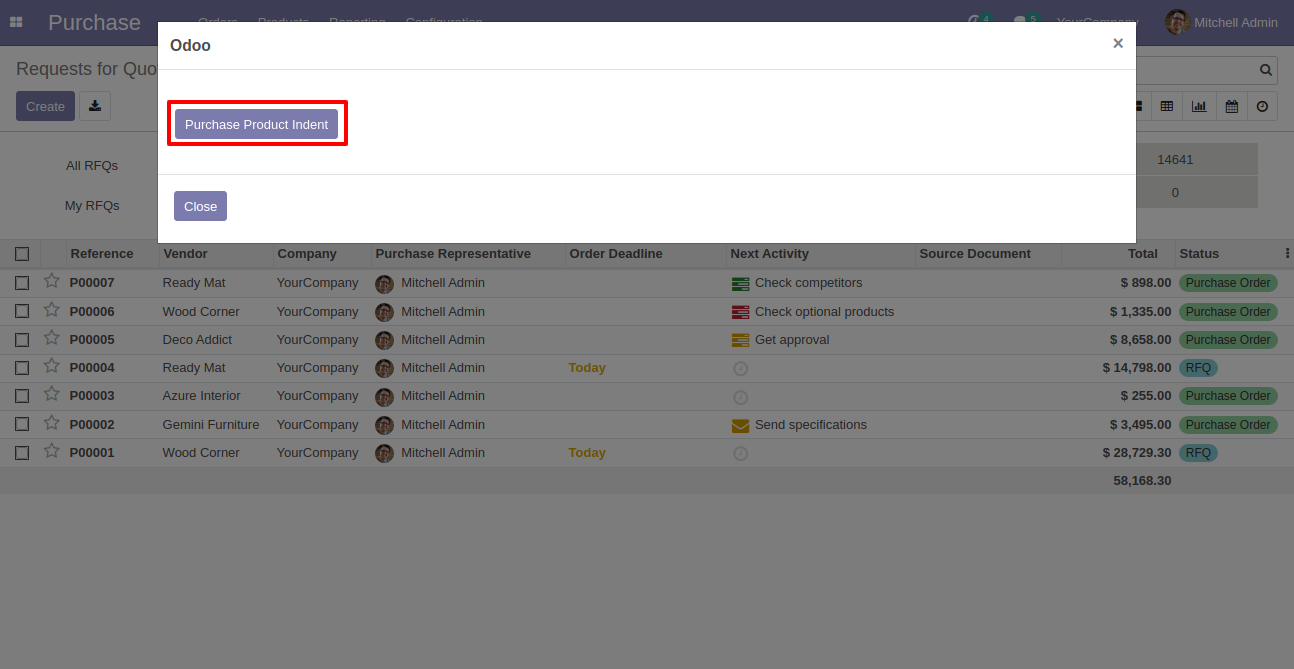Screen dimensions: 1294x669
Task: Click the $ 28,729.30 total cell
Action: pyautogui.click(x=1137, y=453)
